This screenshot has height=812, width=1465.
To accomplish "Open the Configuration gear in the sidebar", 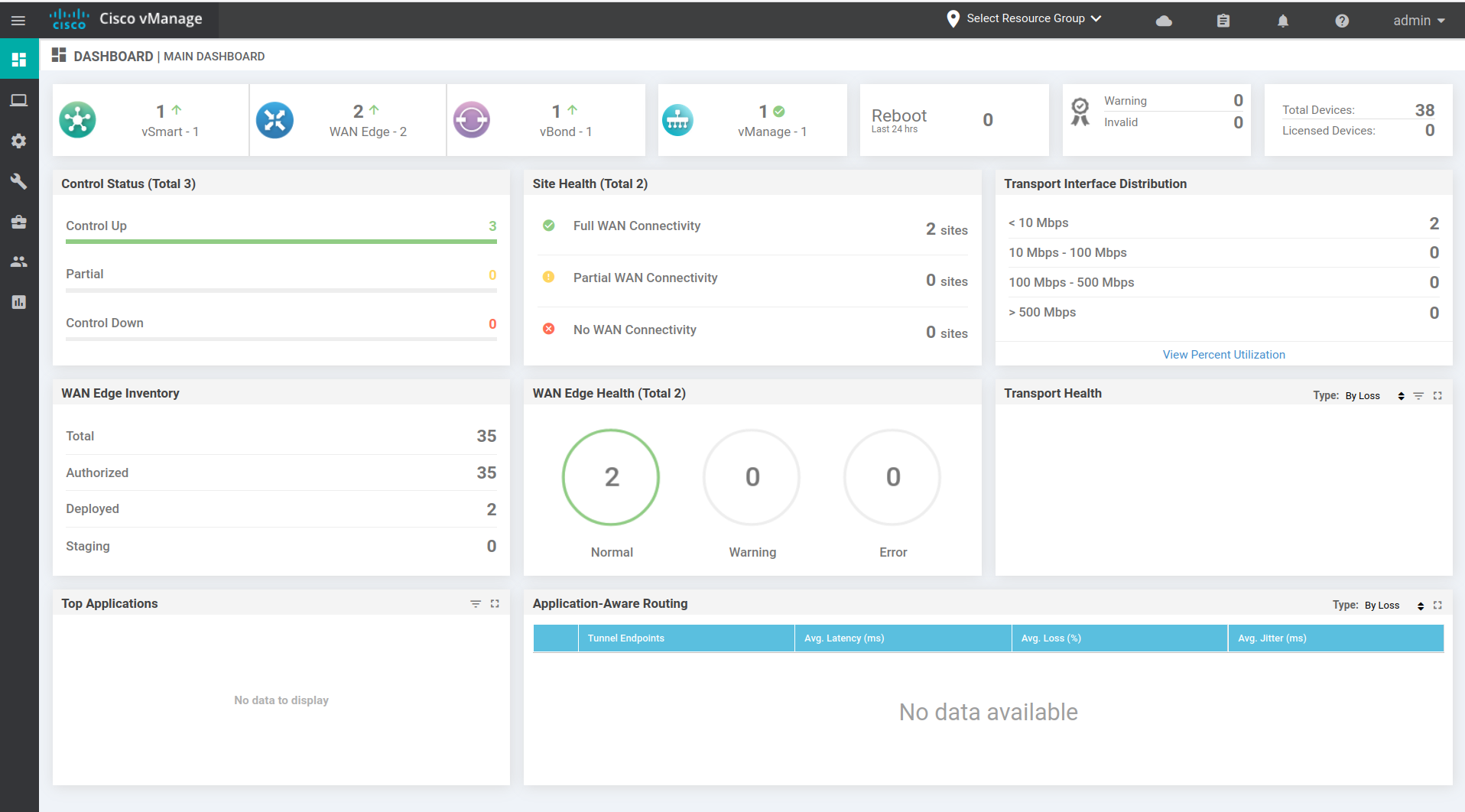I will pyautogui.click(x=18, y=141).
